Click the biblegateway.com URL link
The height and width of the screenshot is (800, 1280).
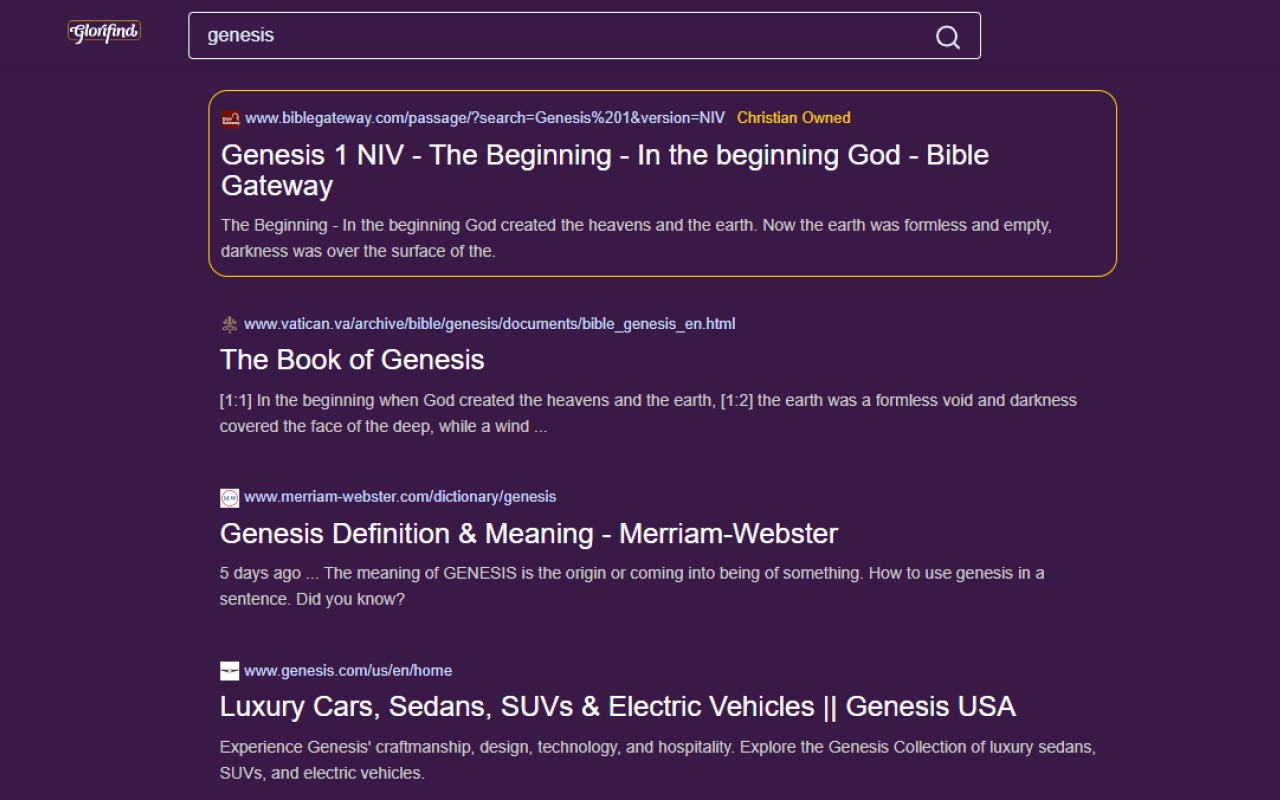pos(485,118)
